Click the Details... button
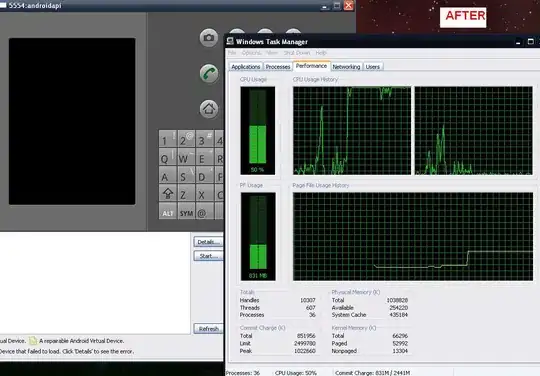Image resolution: width=540 pixels, height=376 pixels. pyautogui.click(x=208, y=242)
